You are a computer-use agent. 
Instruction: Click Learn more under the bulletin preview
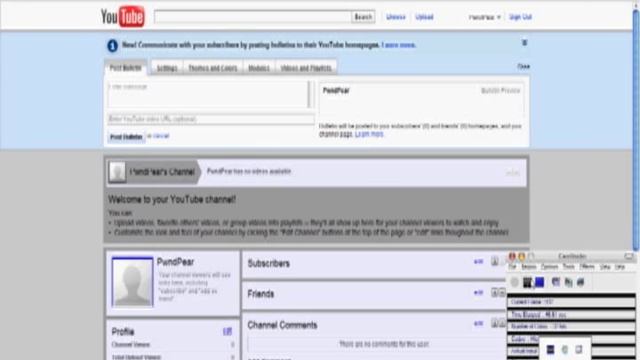click(369, 134)
